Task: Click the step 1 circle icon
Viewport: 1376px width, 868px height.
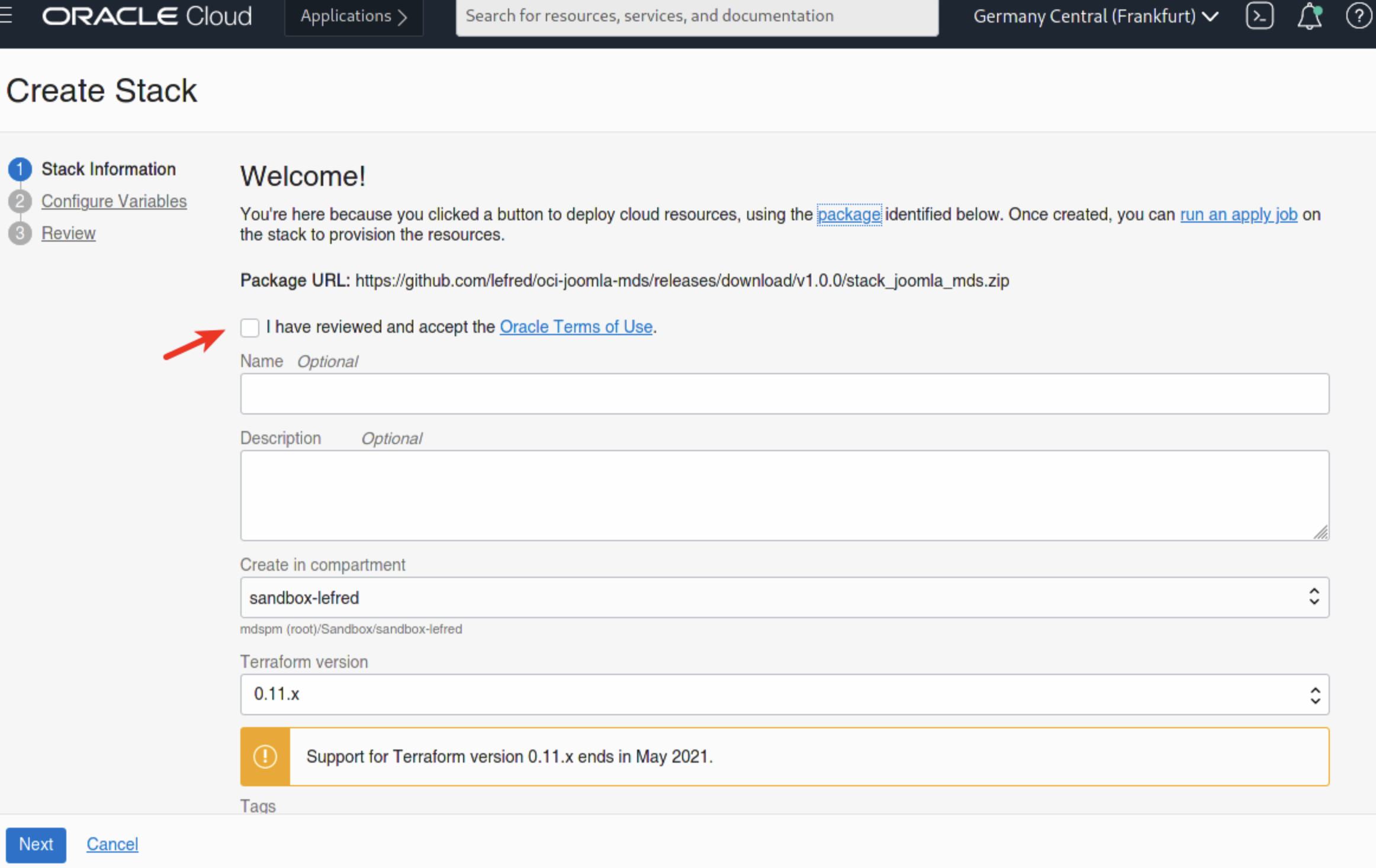Action: point(20,169)
